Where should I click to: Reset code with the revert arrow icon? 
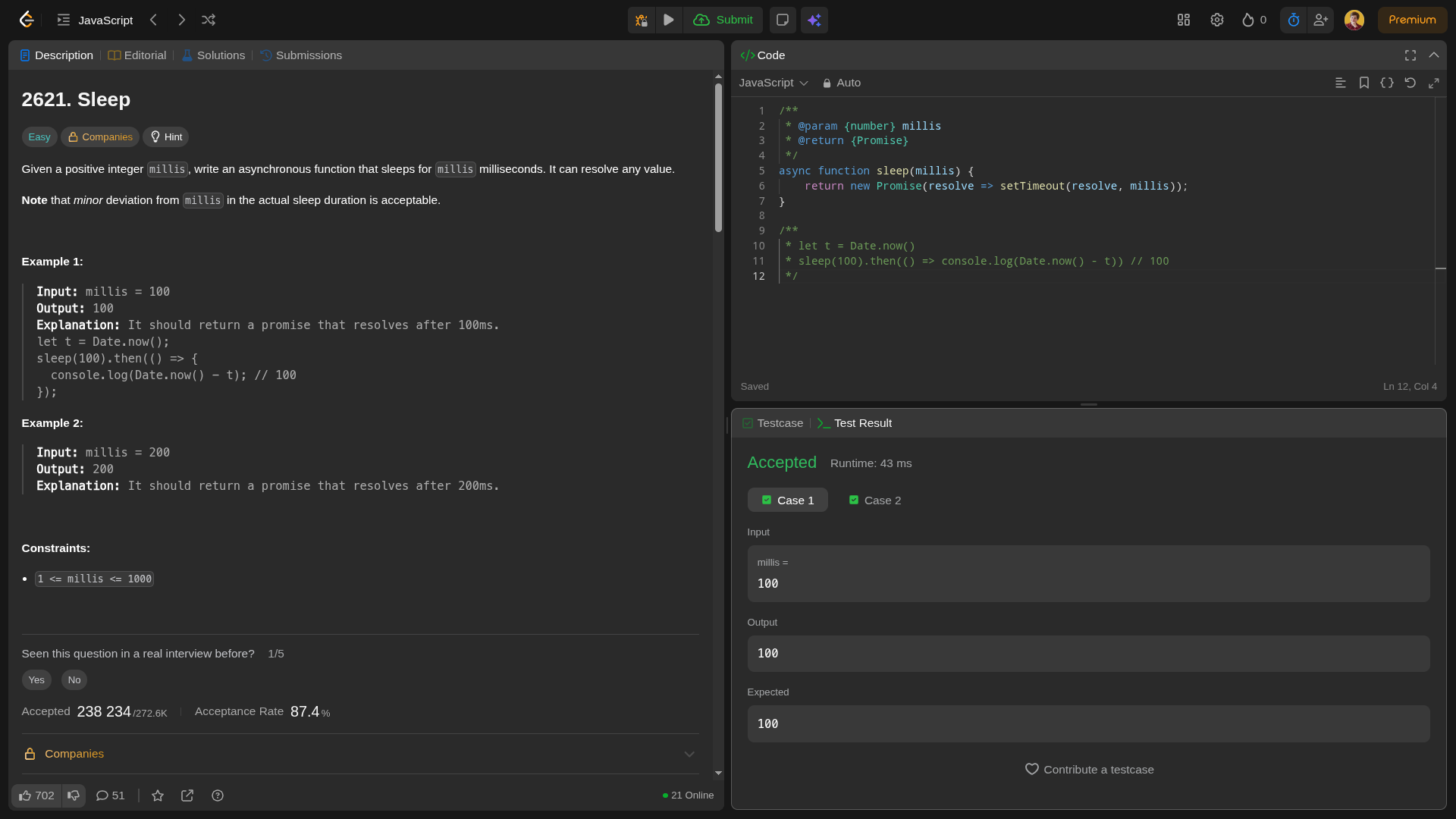(x=1410, y=83)
